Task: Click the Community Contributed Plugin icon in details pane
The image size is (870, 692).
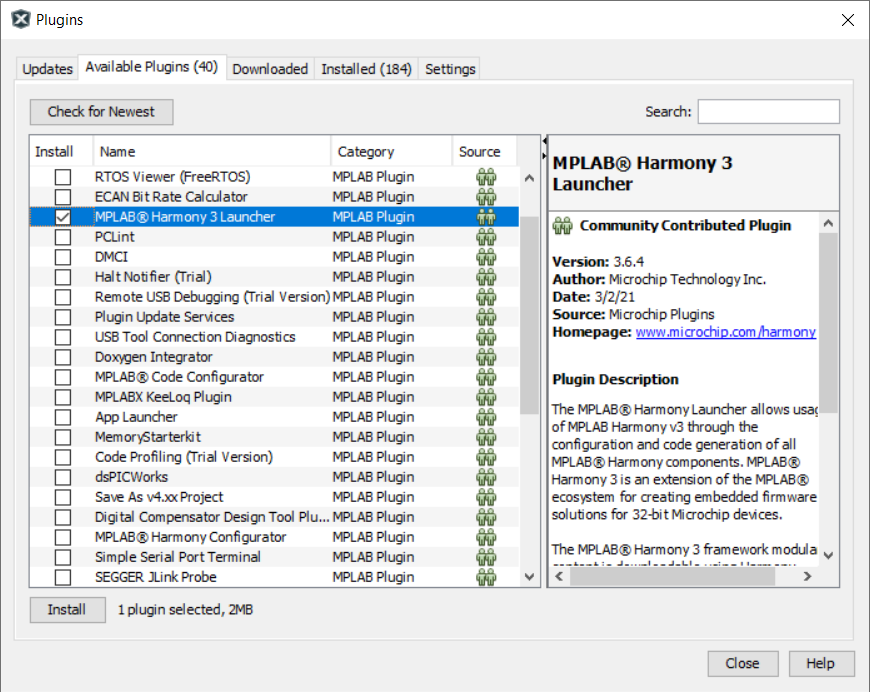Action: coord(560,225)
